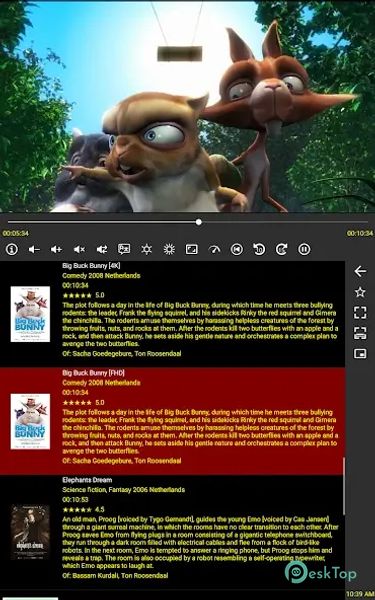Click on the playing video frame
This screenshot has height=600, width=375.
point(188,106)
